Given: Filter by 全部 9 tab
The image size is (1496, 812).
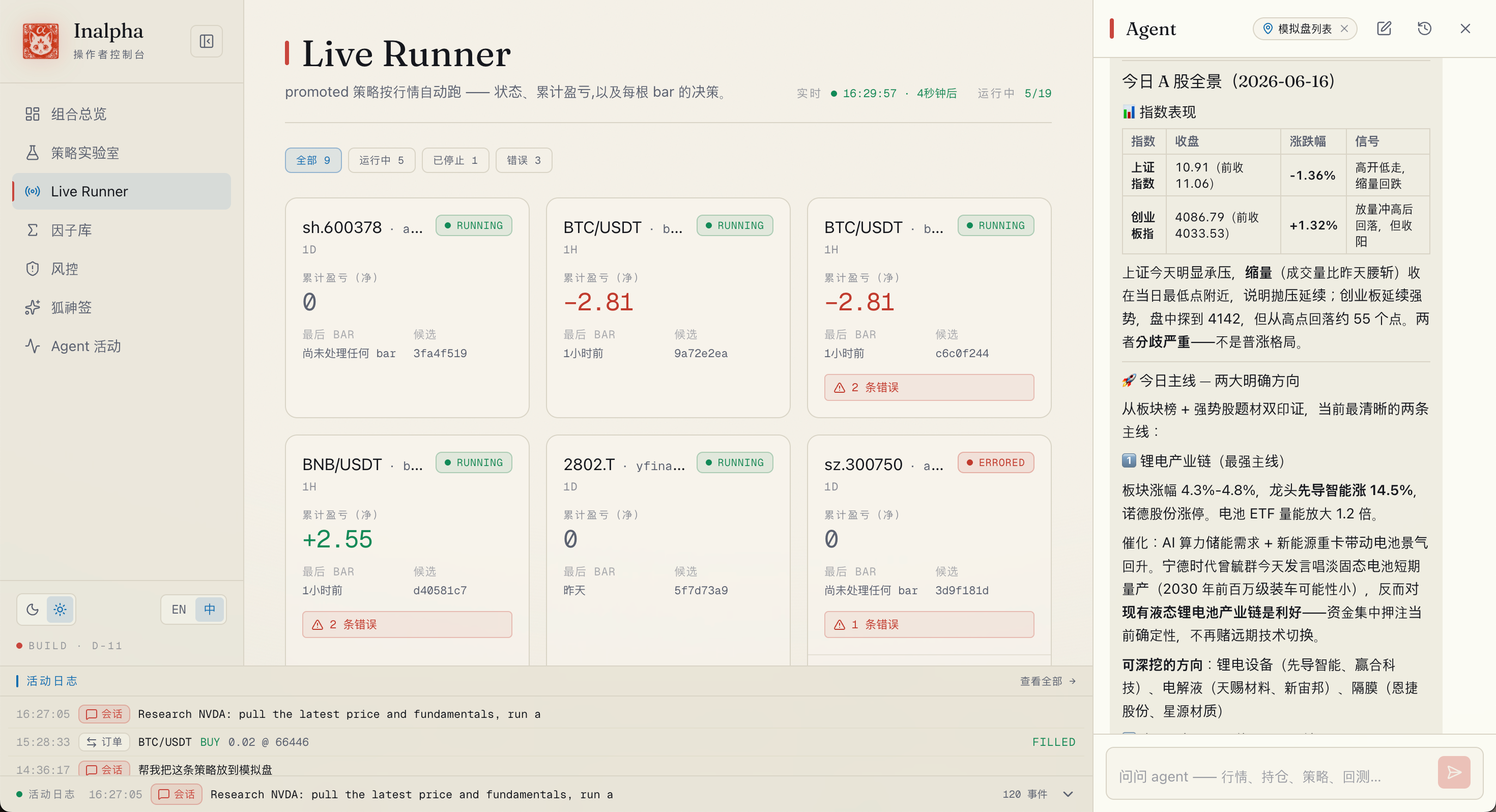Looking at the screenshot, I should pyautogui.click(x=313, y=160).
